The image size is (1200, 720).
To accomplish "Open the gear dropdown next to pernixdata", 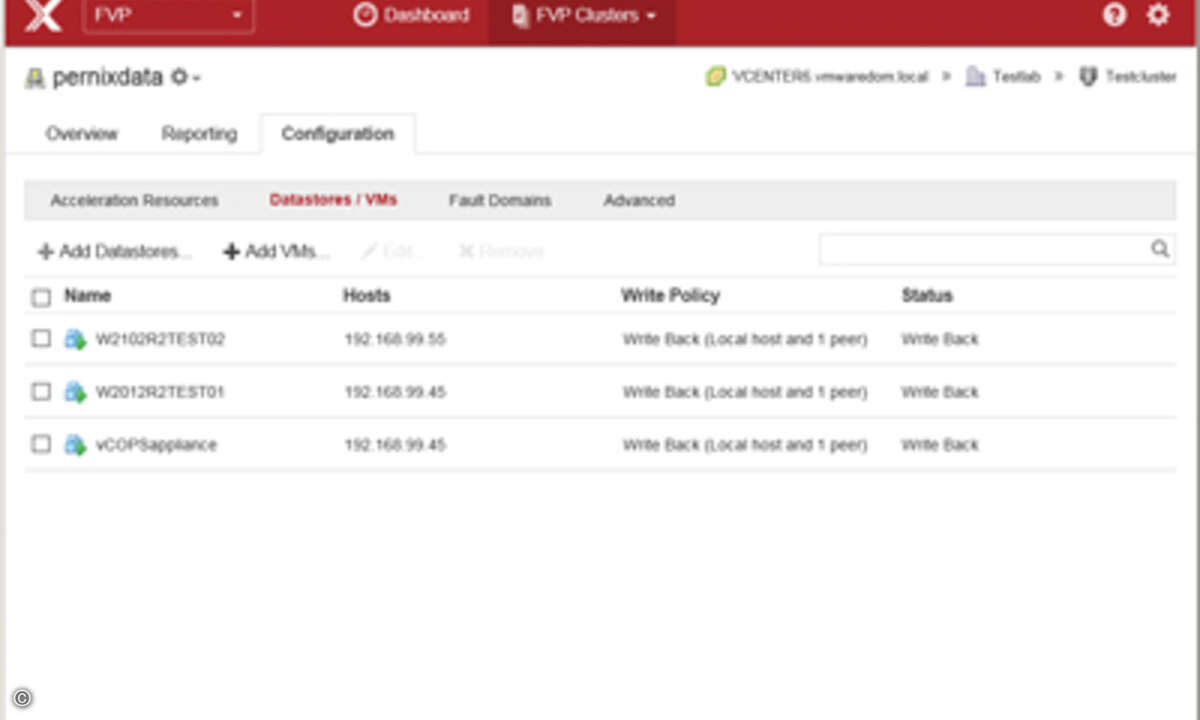I will click(185, 77).
